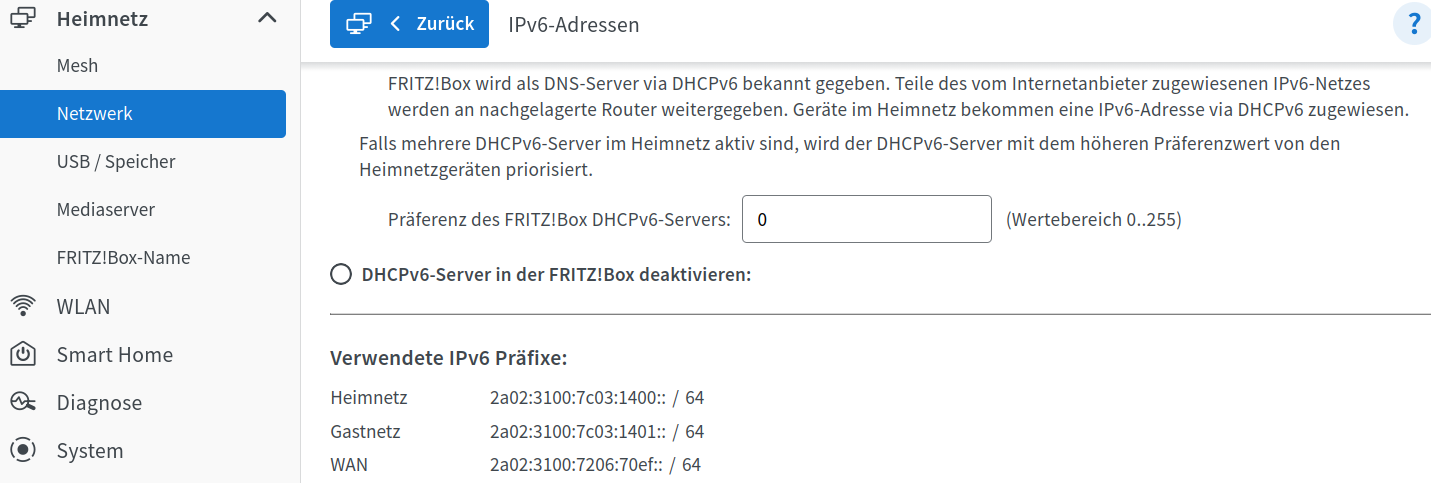Expand the Smart Home section
1431x483 pixels.
115,354
